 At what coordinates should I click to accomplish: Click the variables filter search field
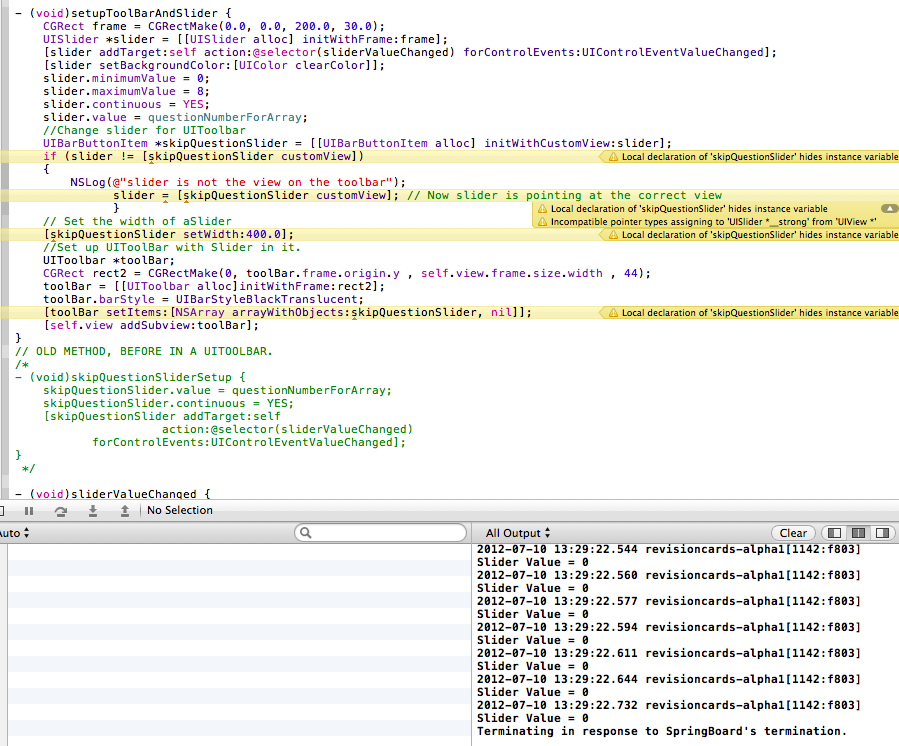click(381, 533)
